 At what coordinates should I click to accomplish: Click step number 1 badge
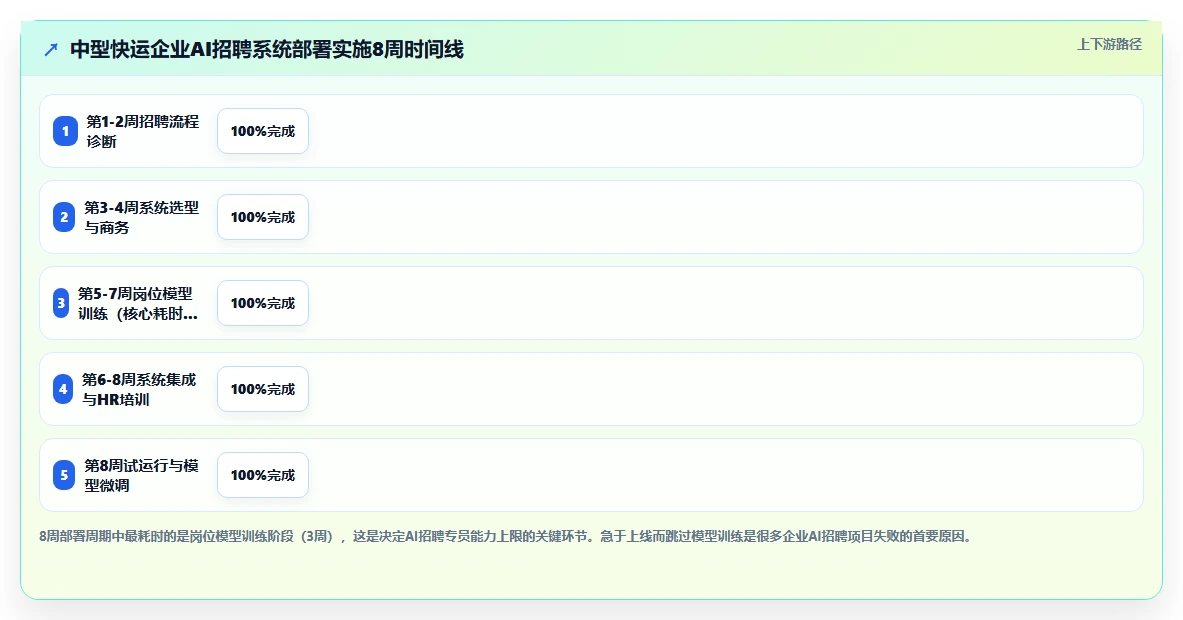pos(65,131)
